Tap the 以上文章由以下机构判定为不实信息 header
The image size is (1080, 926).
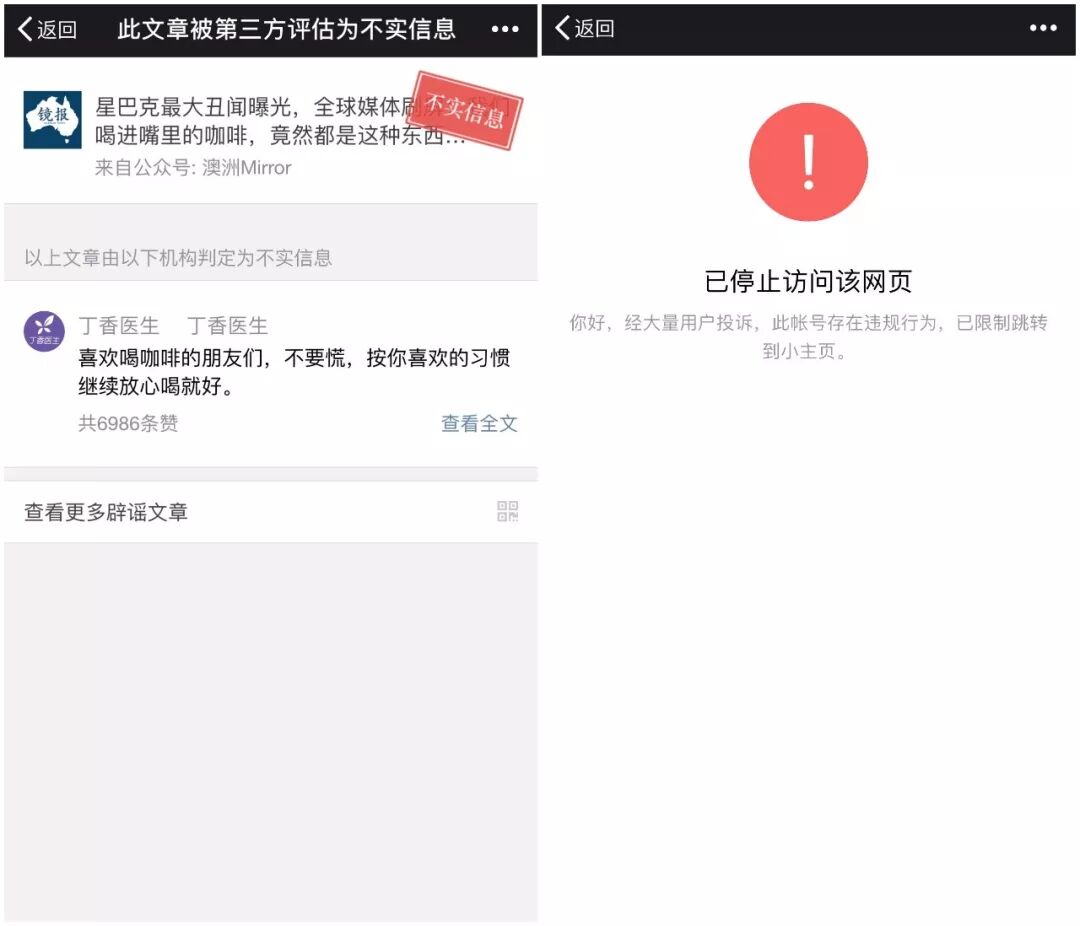tap(178, 258)
